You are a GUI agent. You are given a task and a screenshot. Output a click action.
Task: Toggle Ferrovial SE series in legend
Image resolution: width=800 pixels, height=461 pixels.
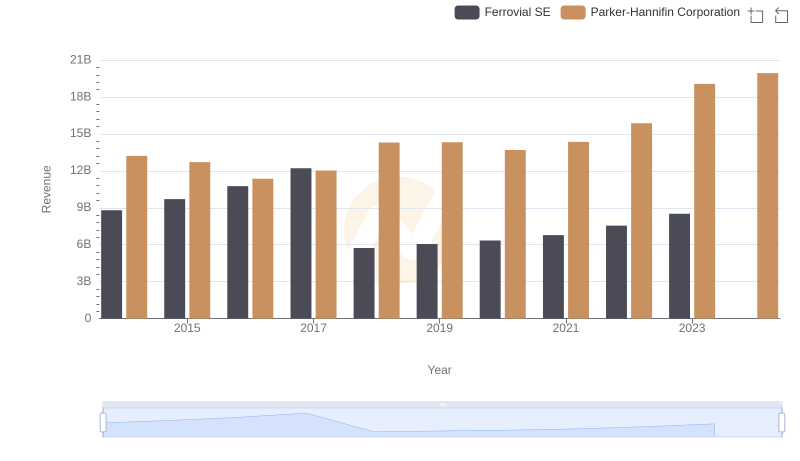[502, 12]
